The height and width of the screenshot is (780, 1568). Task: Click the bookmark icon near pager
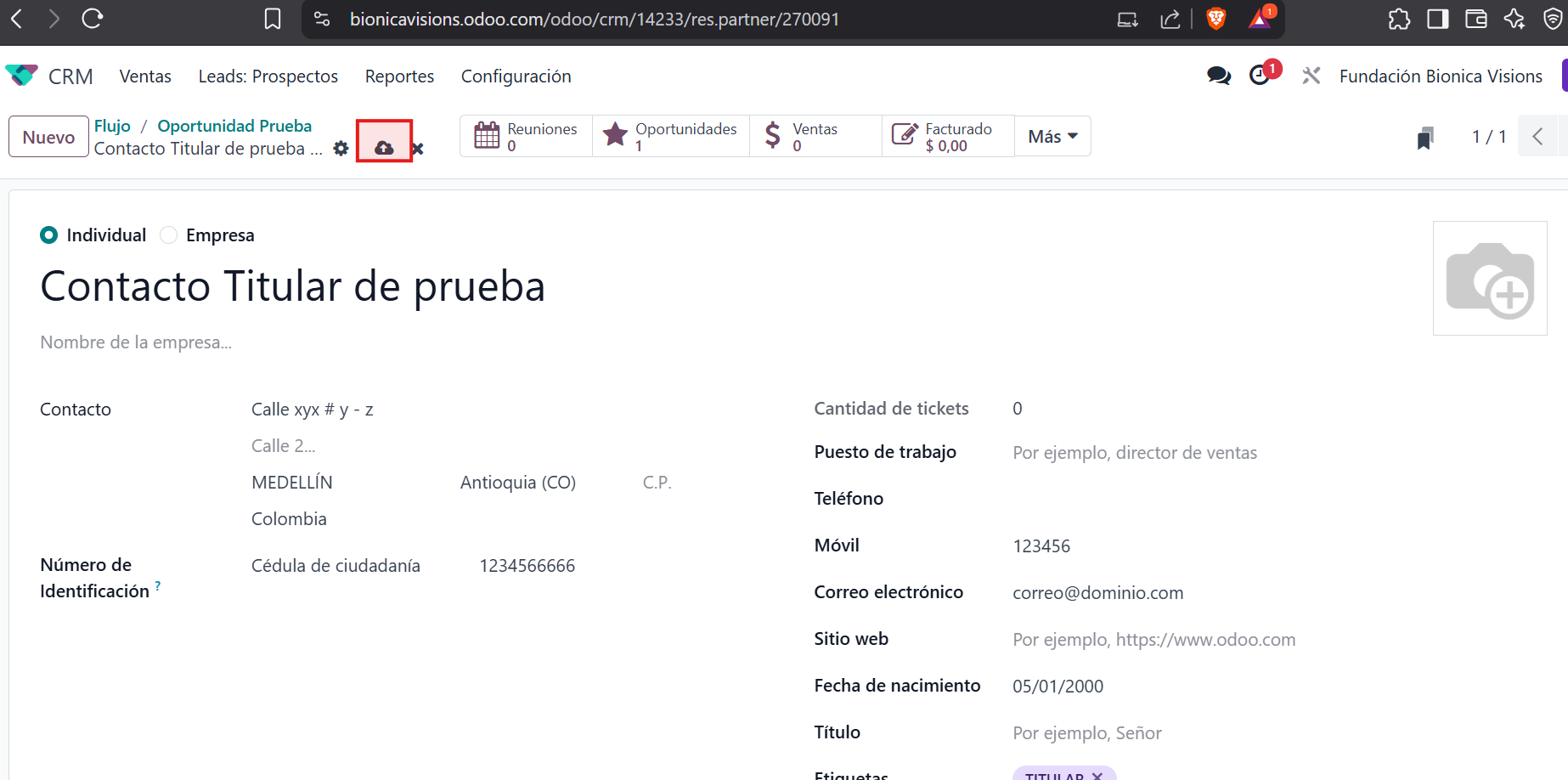coord(1425,138)
